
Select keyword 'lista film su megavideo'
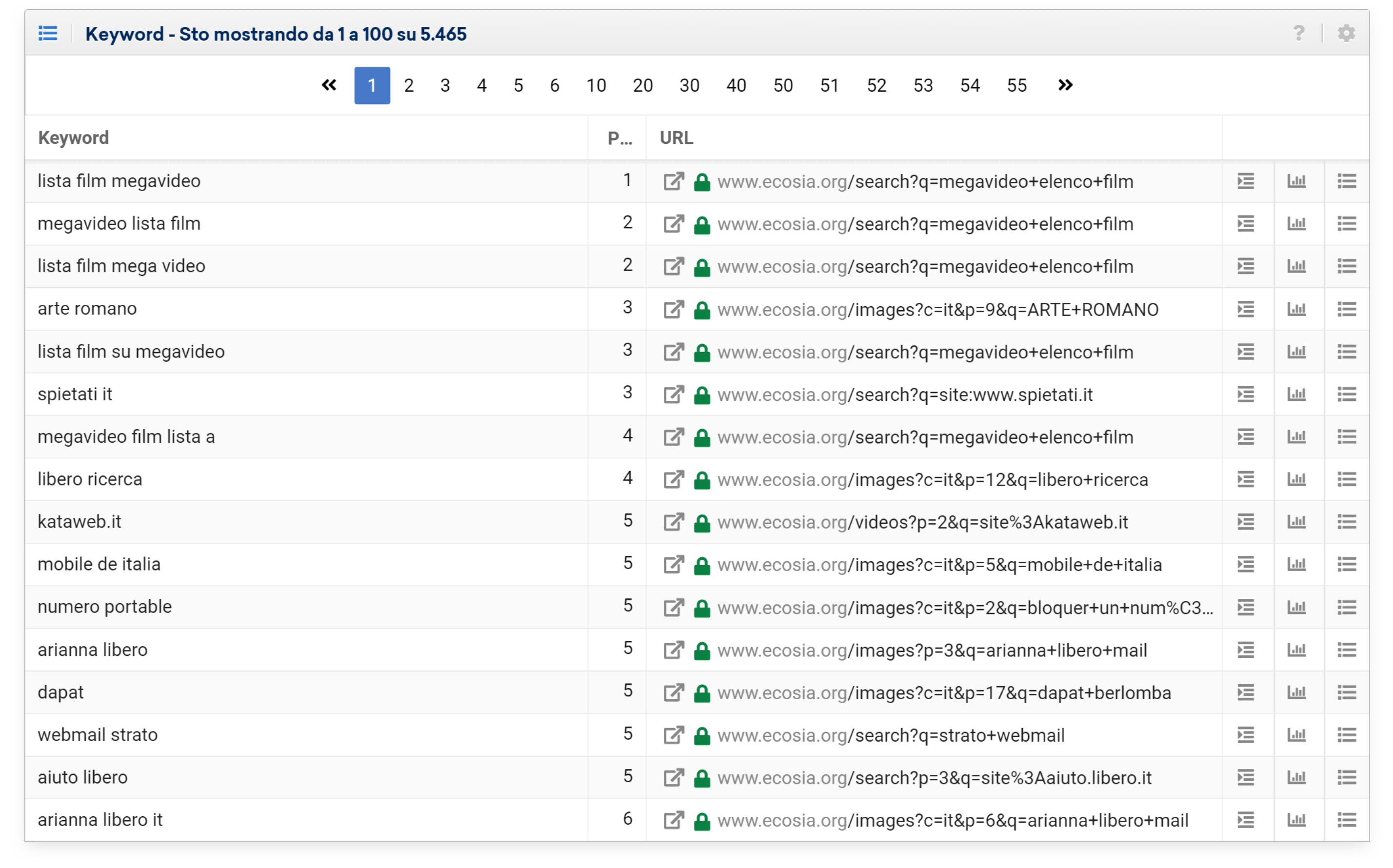point(132,351)
